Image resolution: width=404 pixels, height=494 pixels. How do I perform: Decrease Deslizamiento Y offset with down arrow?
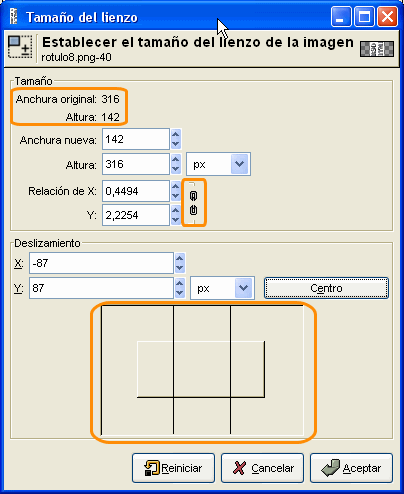pos(180,293)
